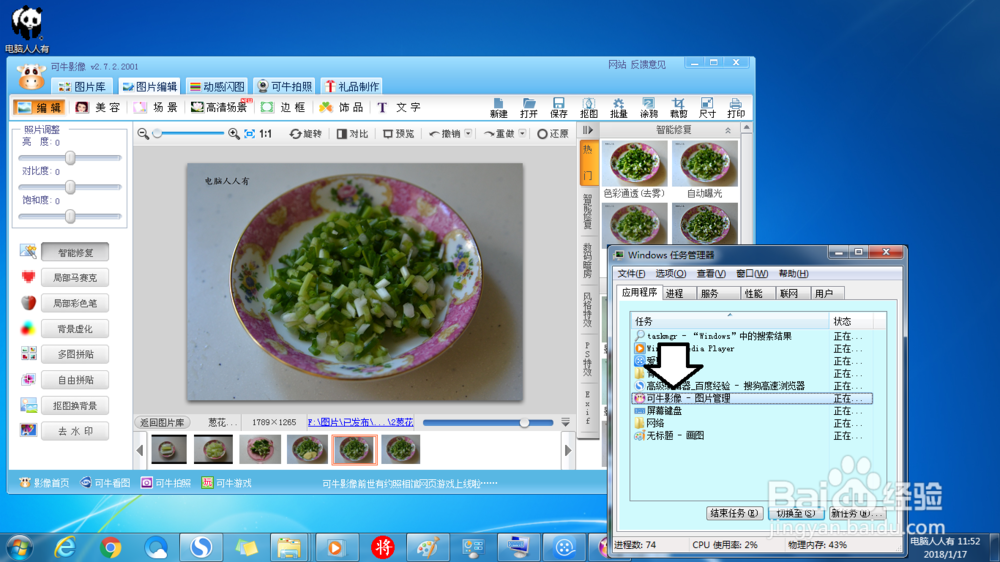Click the 预览 preview button
Screen dimensions: 1000x562
pyautogui.click(x=399, y=134)
